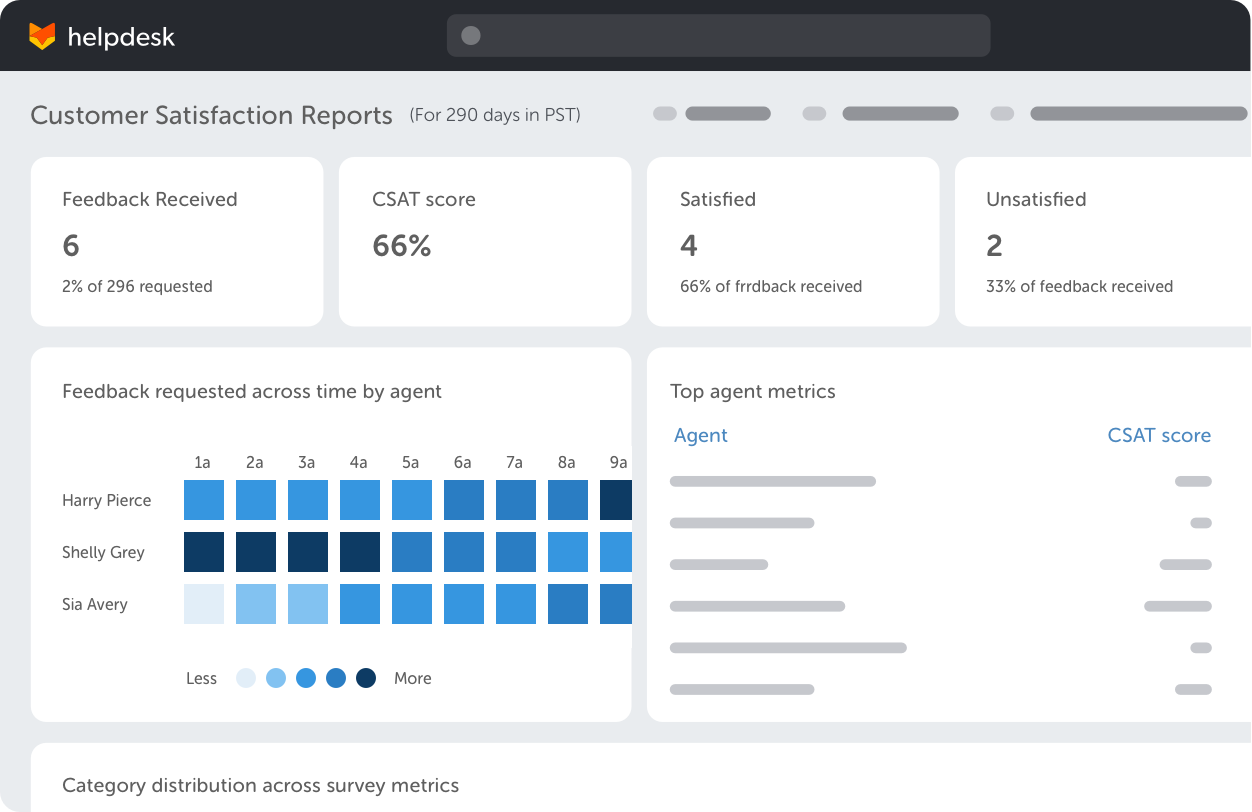The width and height of the screenshot is (1252, 812).
Task: Click 'Category distribution across survey metrics' title
Action: [x=260, y=785]
